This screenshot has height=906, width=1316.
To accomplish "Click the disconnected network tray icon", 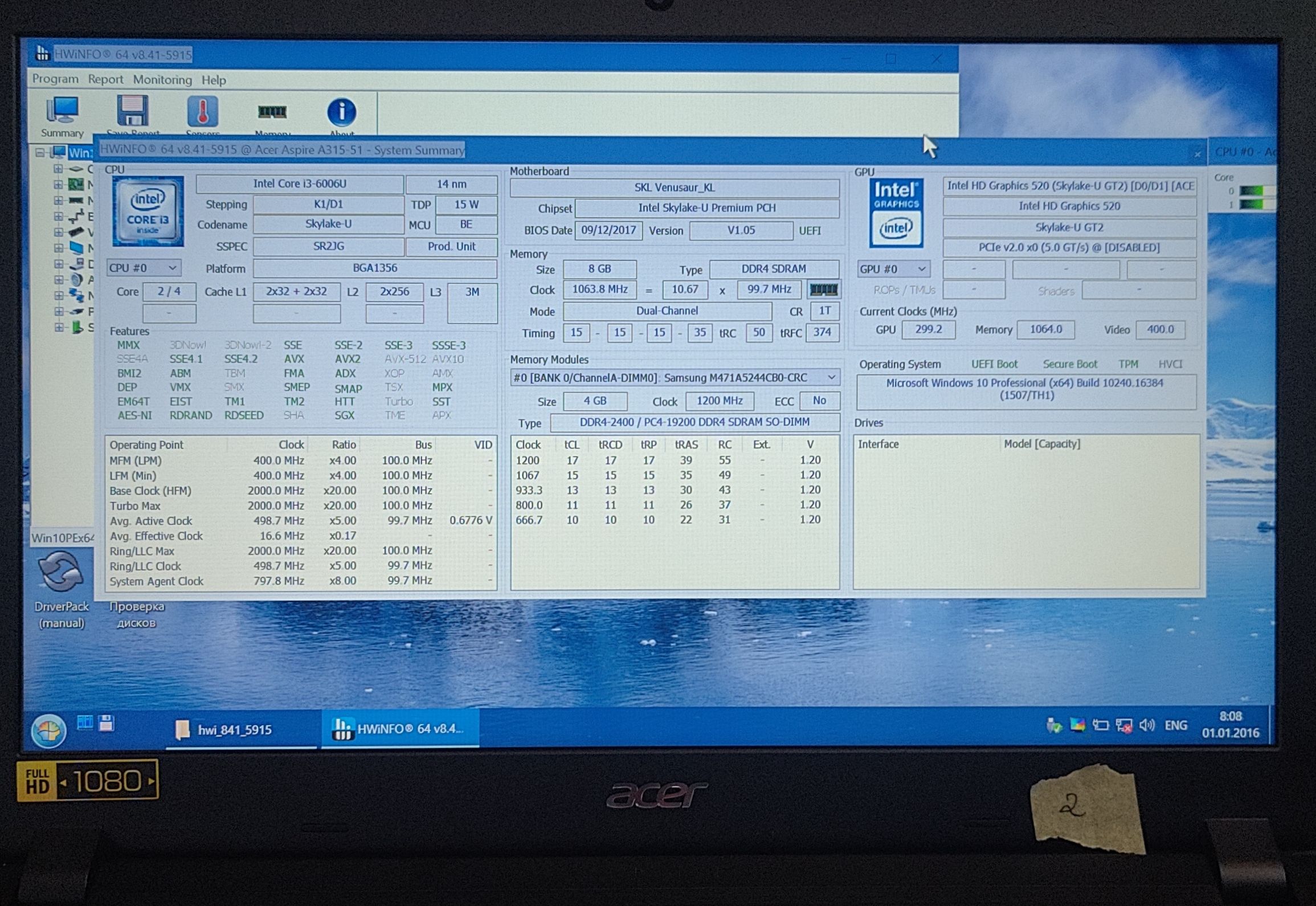I will coord(1124,726).
